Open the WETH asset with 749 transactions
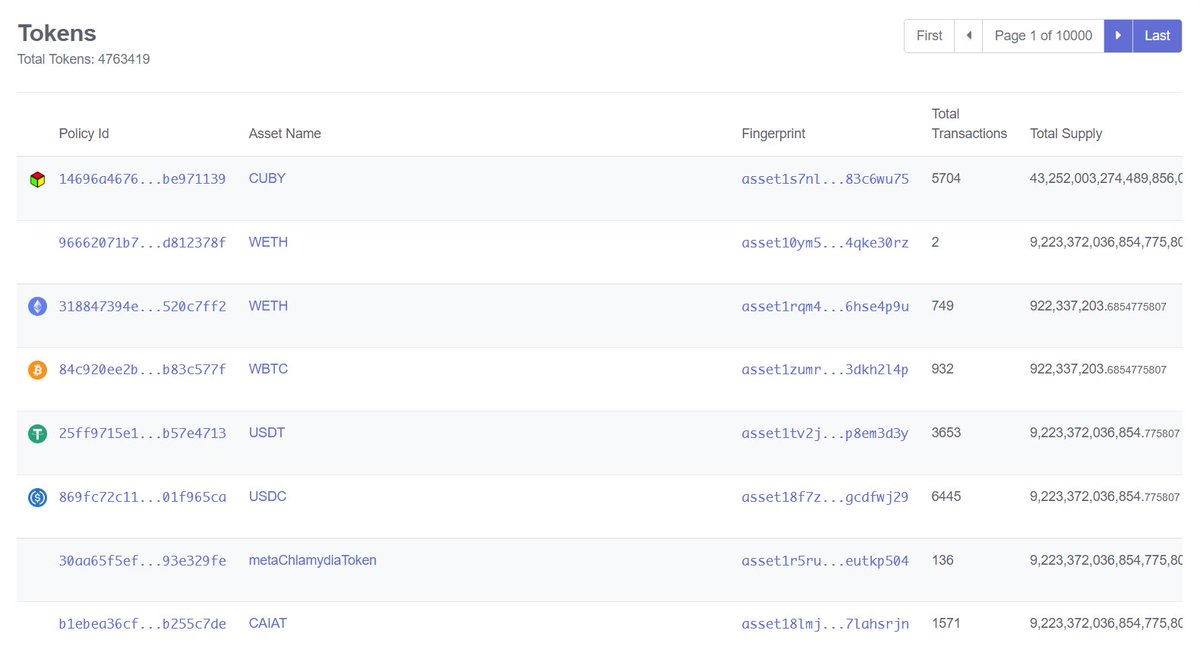The width and height of the screenshot is (1200, 665). (x=268, y=305)
